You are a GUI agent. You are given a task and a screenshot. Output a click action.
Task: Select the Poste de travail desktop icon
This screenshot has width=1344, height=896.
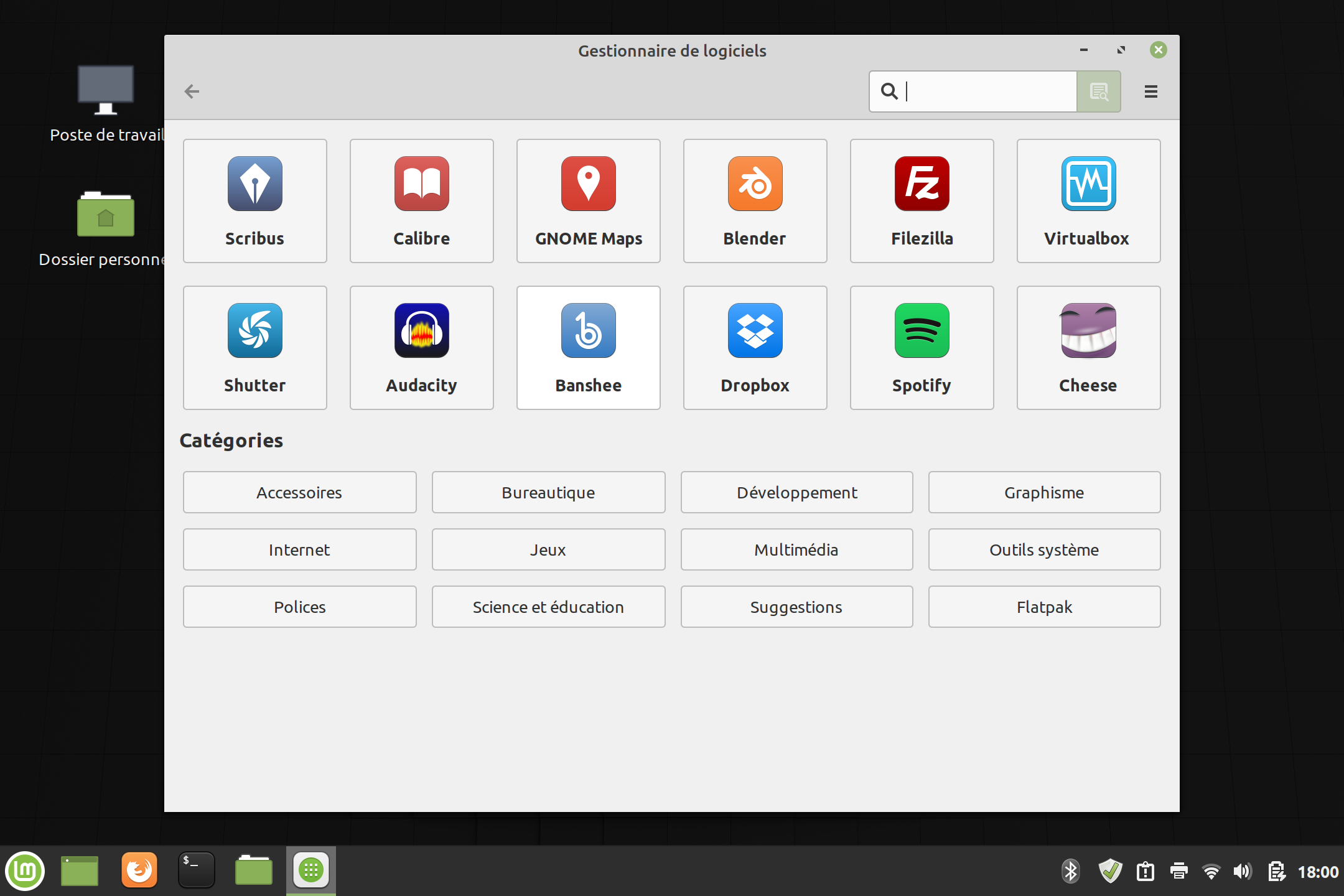(x=106, y=103)
